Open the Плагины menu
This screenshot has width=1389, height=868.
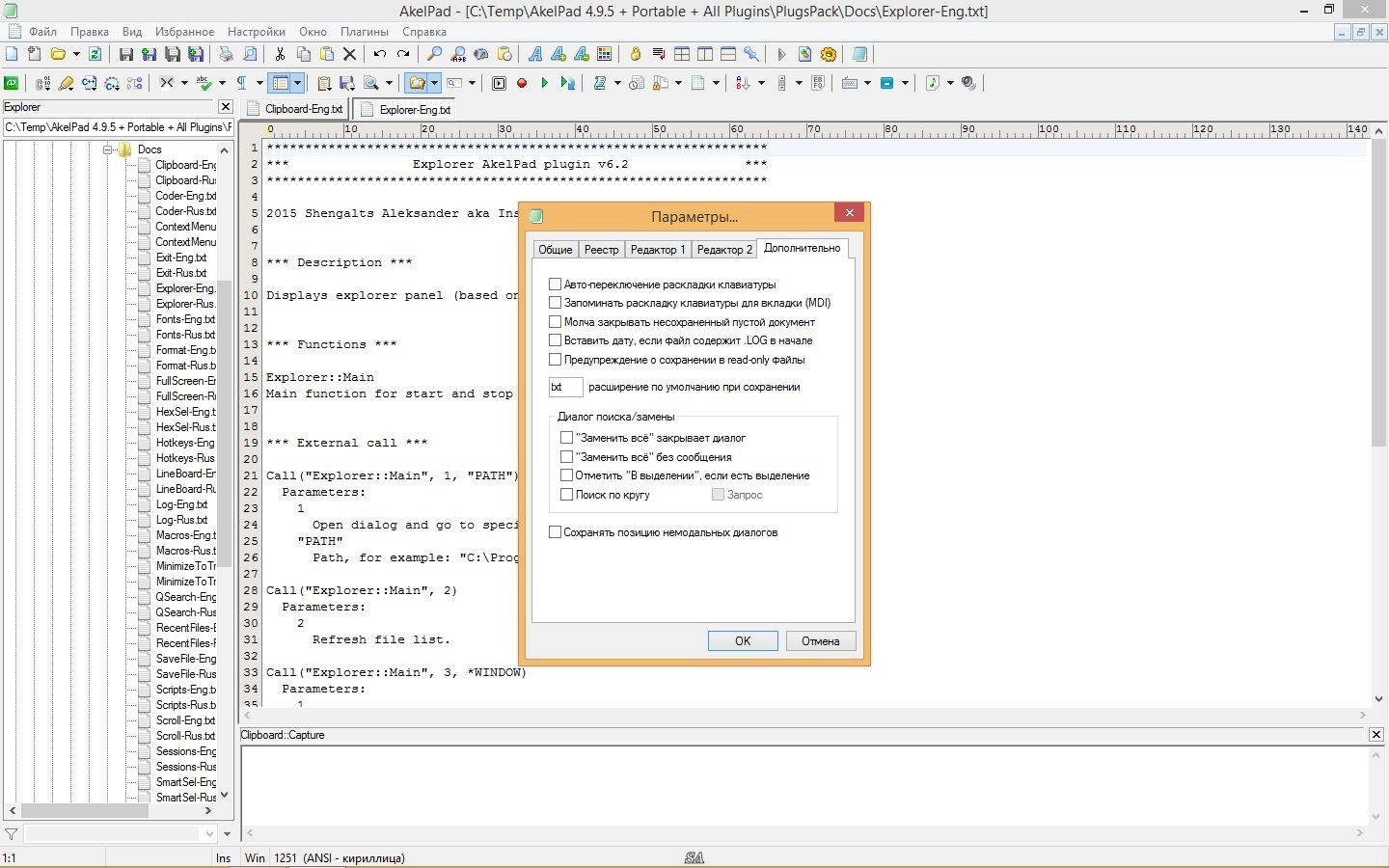coord(365,32)
